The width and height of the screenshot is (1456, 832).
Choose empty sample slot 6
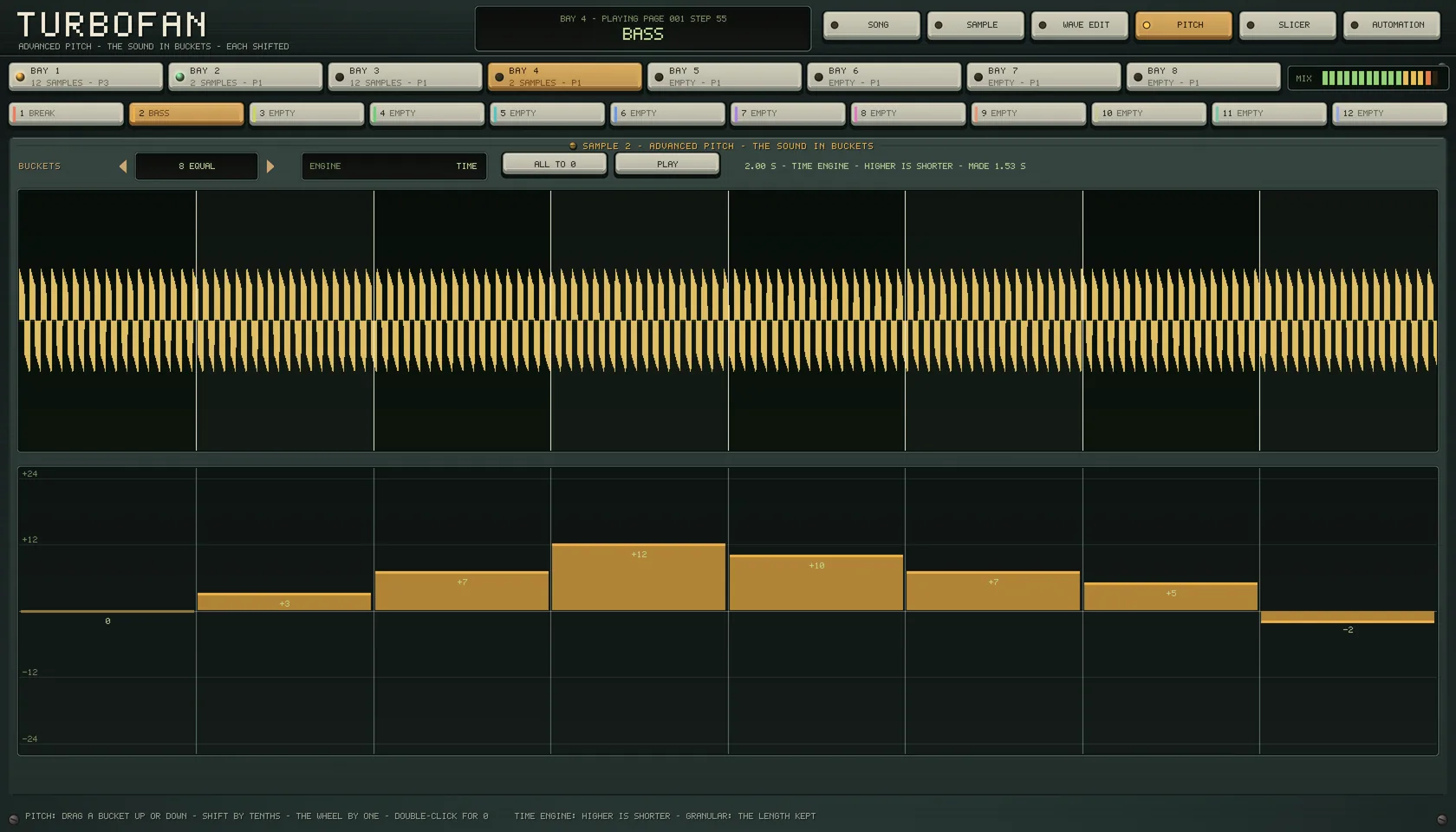[668, 114]
